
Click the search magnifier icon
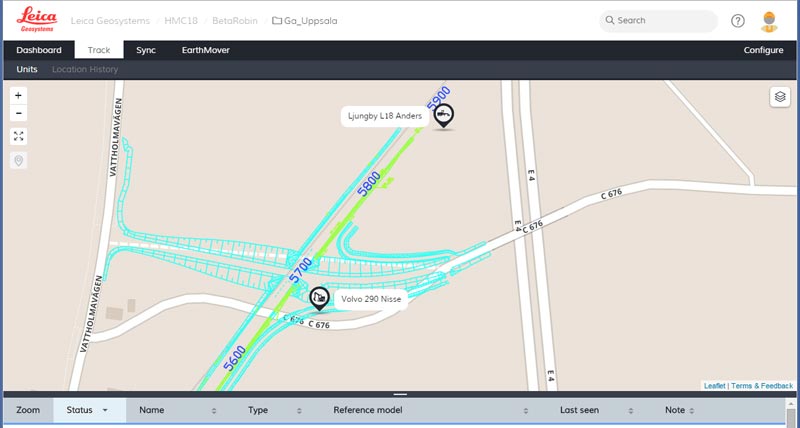tap(610, 20)
